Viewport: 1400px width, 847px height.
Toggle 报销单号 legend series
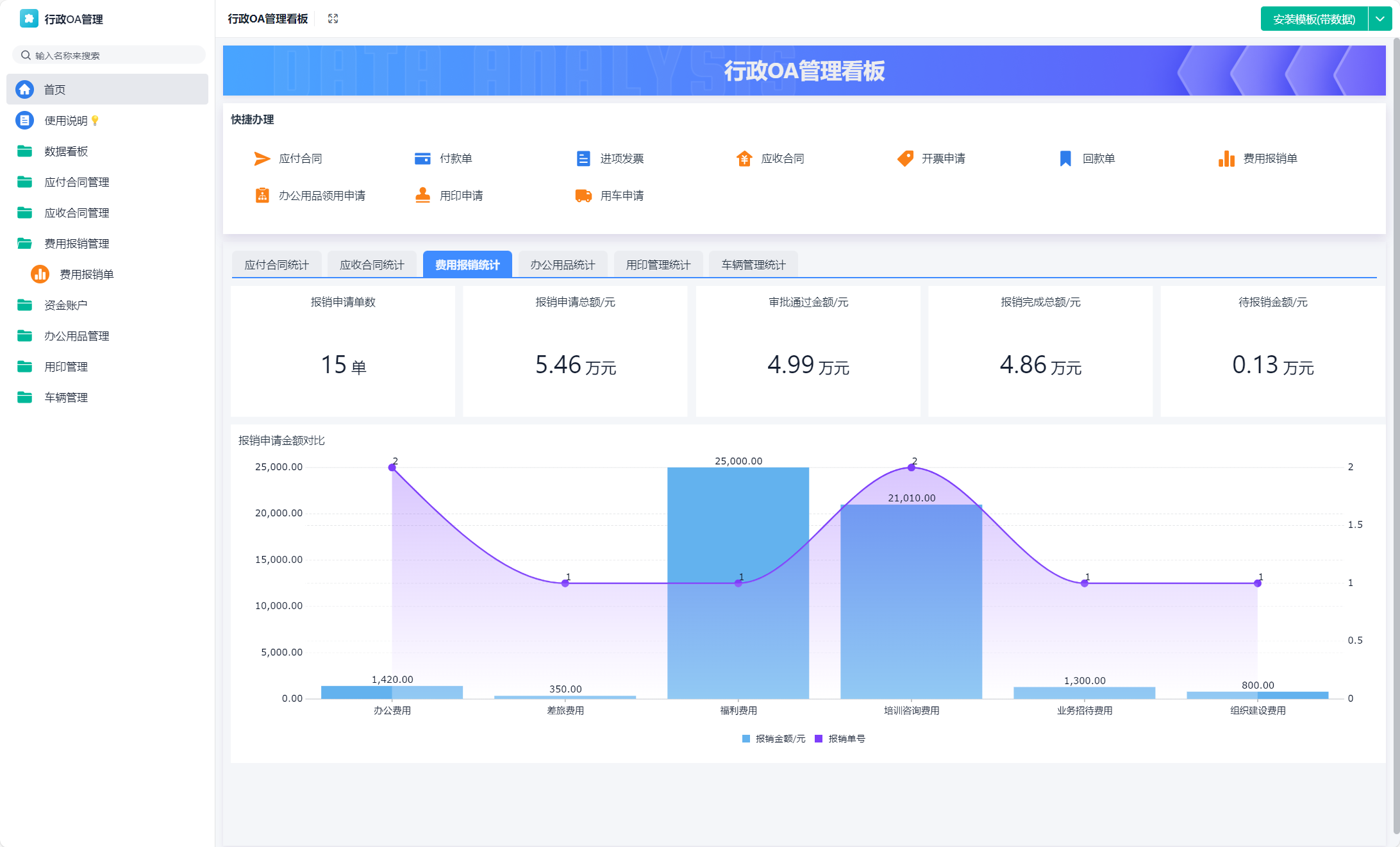pos(840,739)
